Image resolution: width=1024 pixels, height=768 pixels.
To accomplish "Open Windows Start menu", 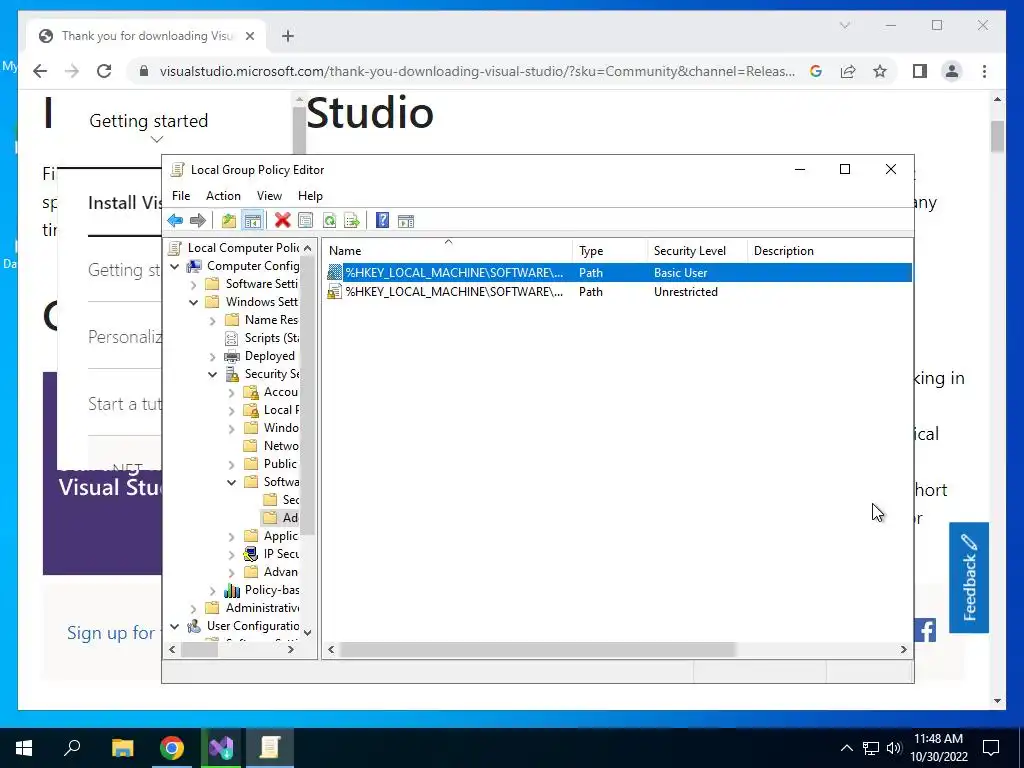I will coord(24,748).
